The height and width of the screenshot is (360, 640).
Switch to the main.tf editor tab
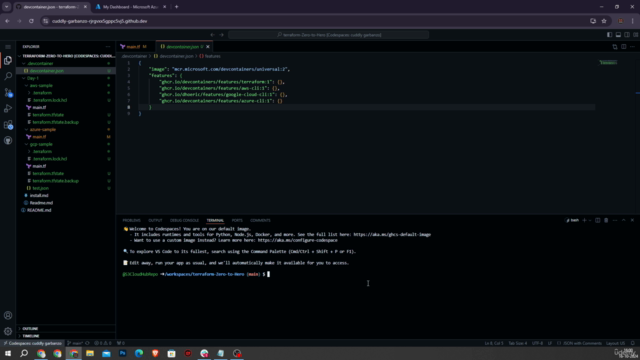pos(133,47)
